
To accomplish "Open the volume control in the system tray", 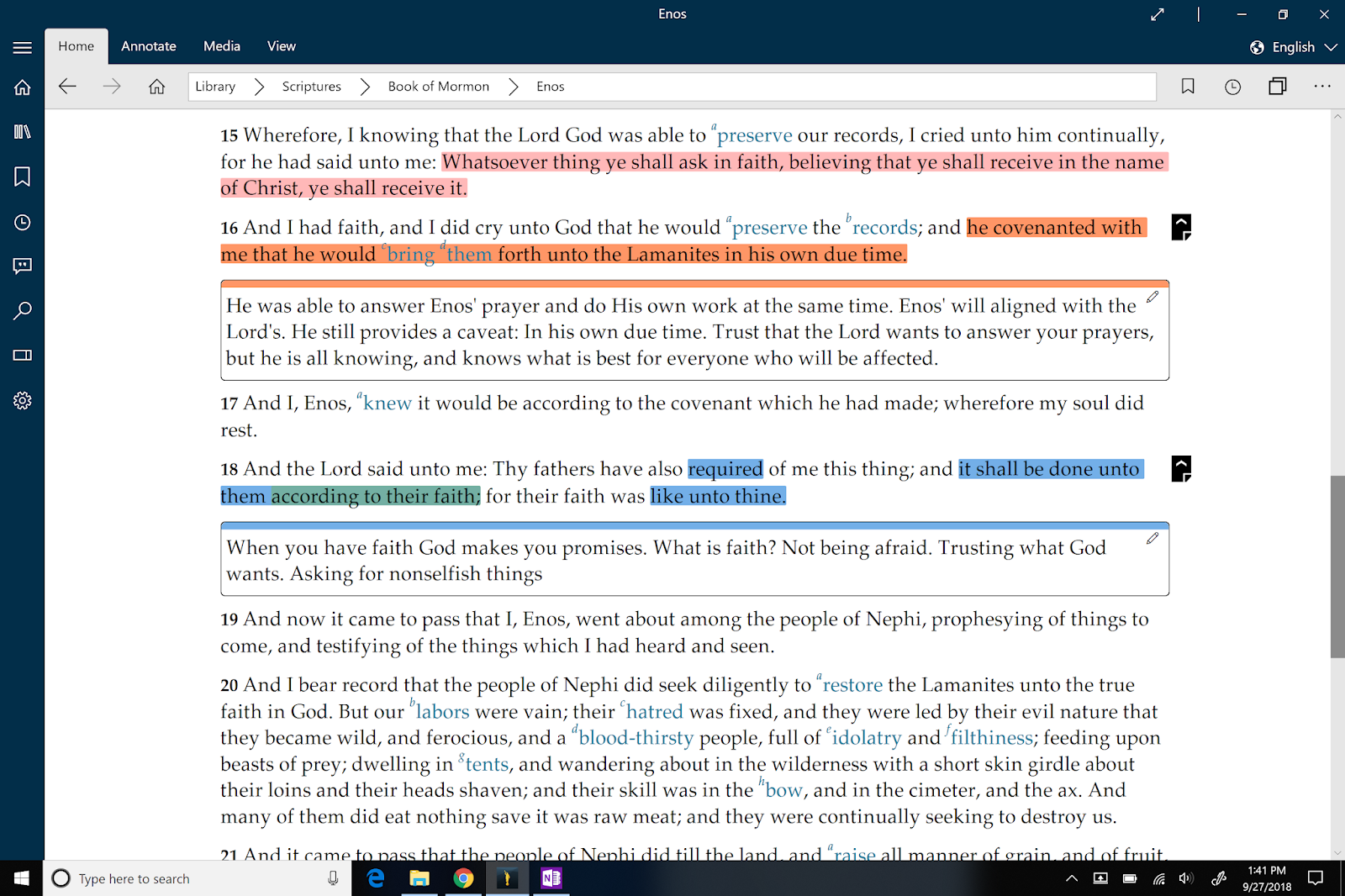I will (x=1186, y=878).
